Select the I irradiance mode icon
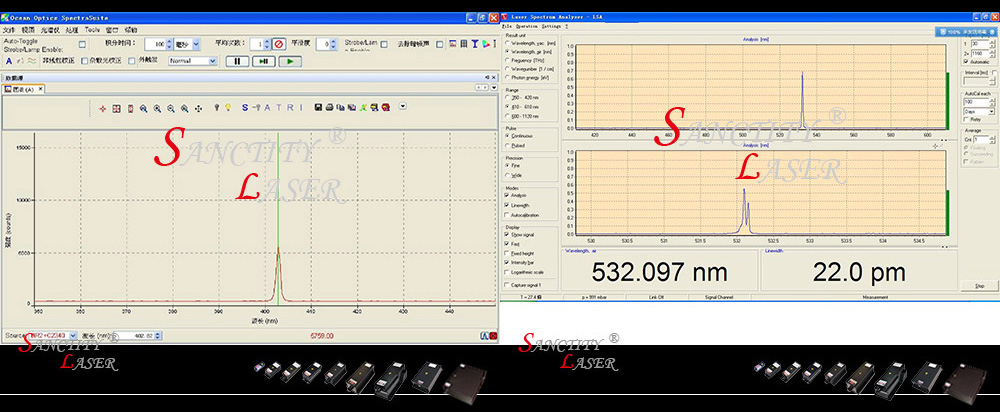This screenshot has width=1000, height=412. [300, 108]
